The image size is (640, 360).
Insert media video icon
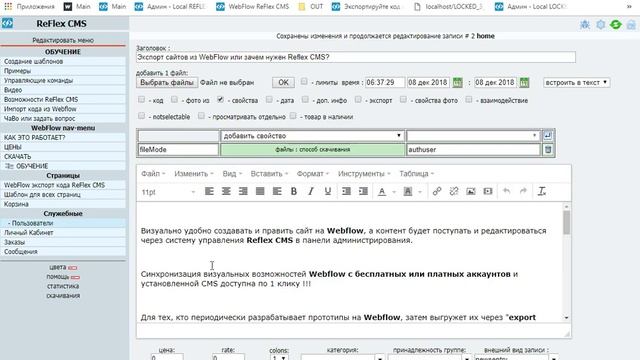click(488, 191)
